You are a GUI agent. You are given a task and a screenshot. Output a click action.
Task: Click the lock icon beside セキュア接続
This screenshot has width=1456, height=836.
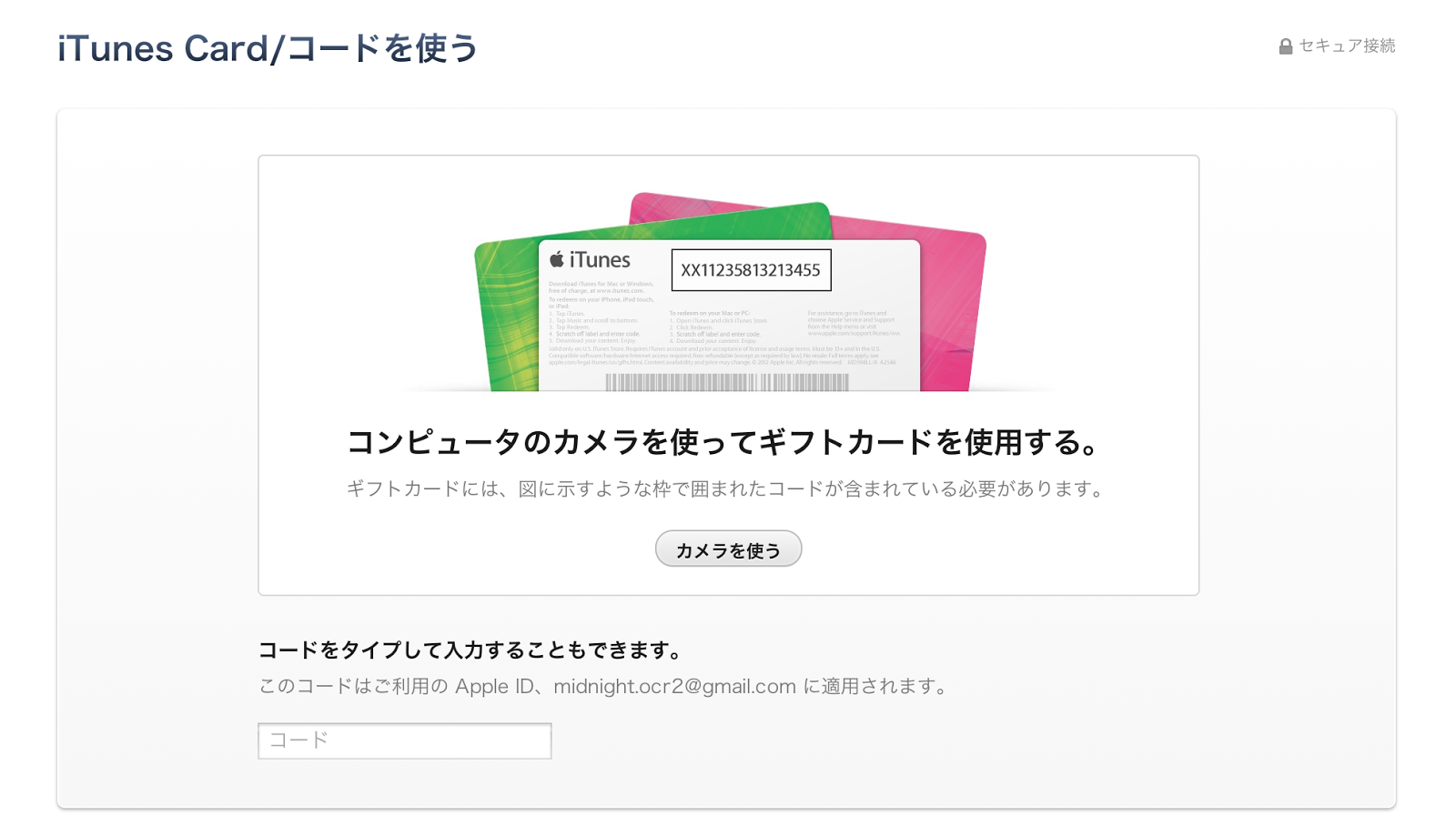1285,46
